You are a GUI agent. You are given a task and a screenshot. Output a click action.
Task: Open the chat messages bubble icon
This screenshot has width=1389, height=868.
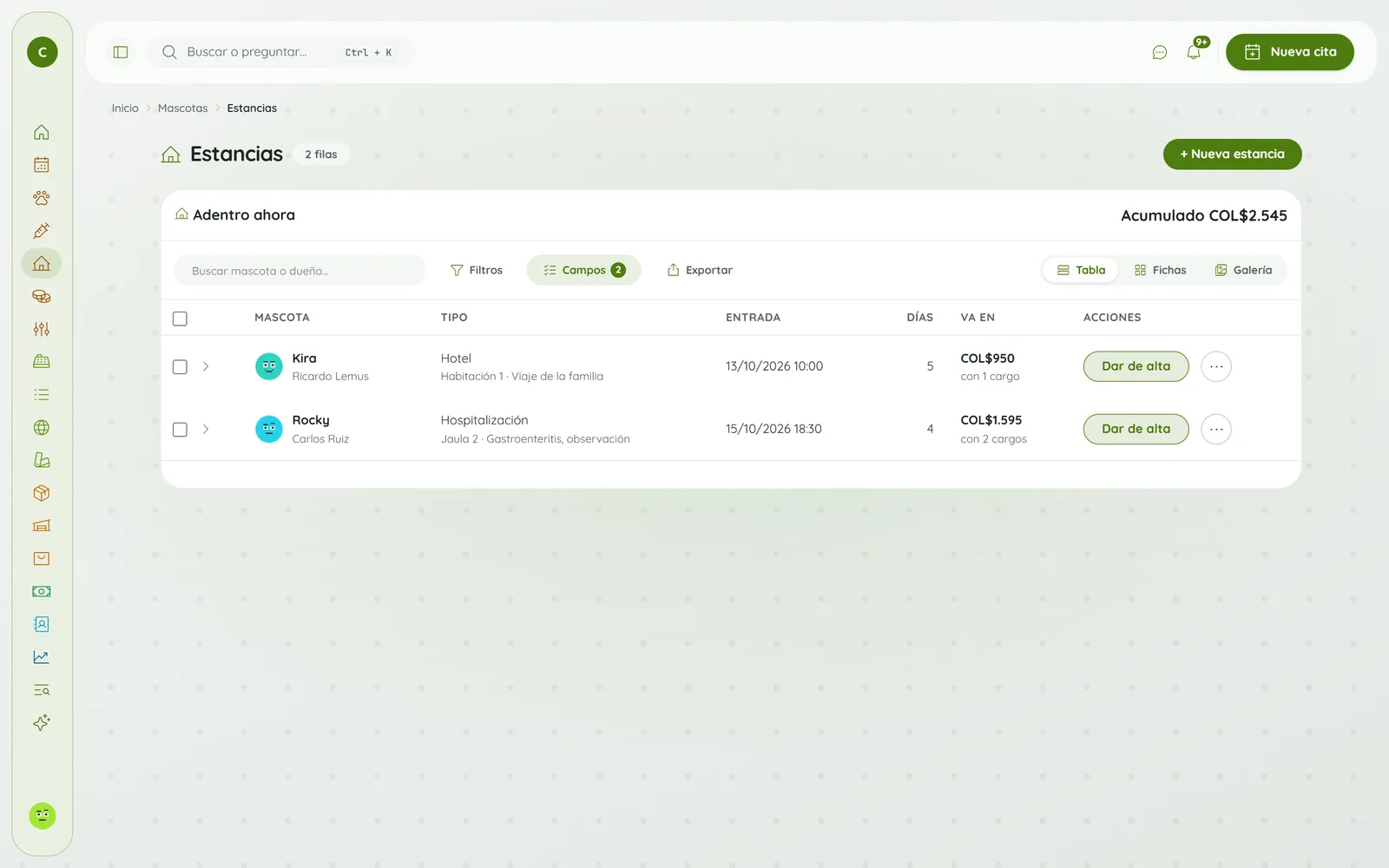coord(1160,52)
